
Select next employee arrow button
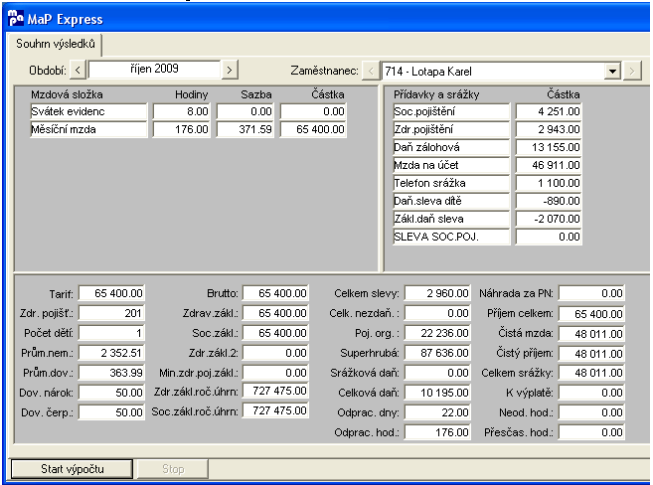pos(632,71)
